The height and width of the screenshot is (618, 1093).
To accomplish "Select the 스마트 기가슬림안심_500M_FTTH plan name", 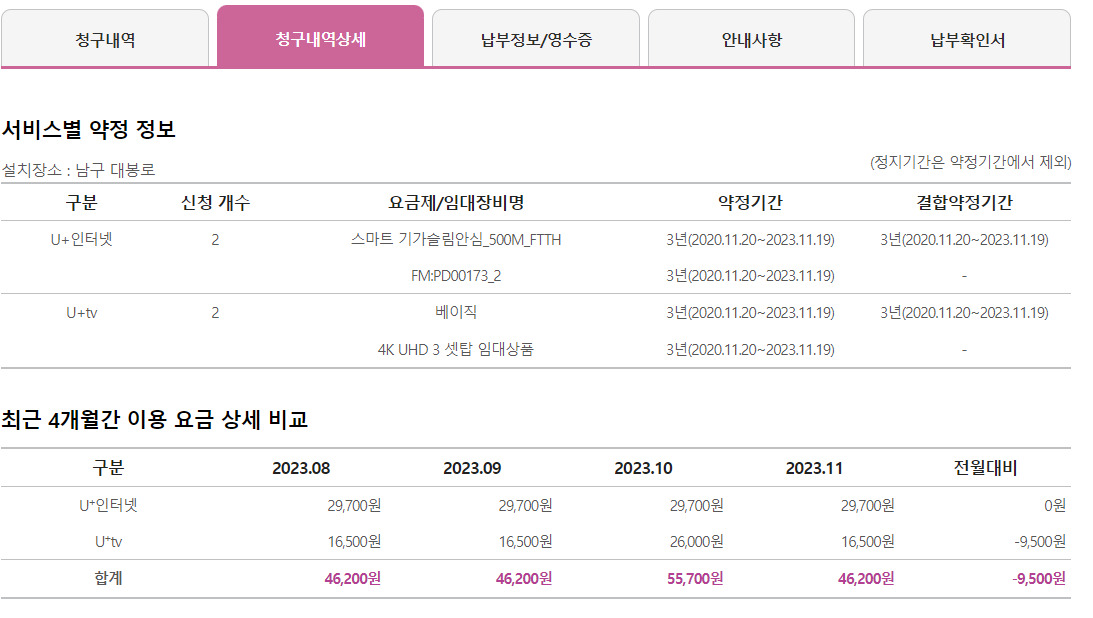I will click(456, 240).
